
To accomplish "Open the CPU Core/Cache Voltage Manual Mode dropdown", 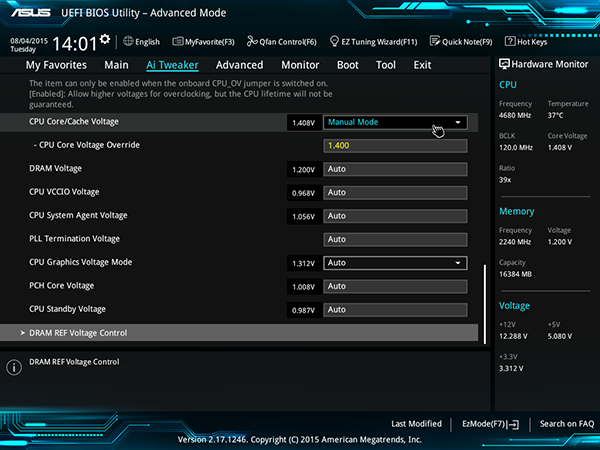I will [x=395, y=122].
